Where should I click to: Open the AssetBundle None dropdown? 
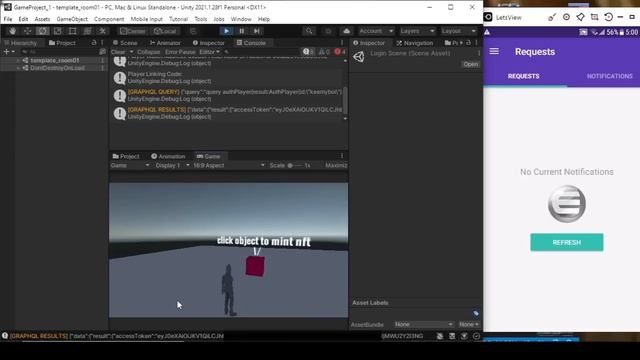coord(423,324)
